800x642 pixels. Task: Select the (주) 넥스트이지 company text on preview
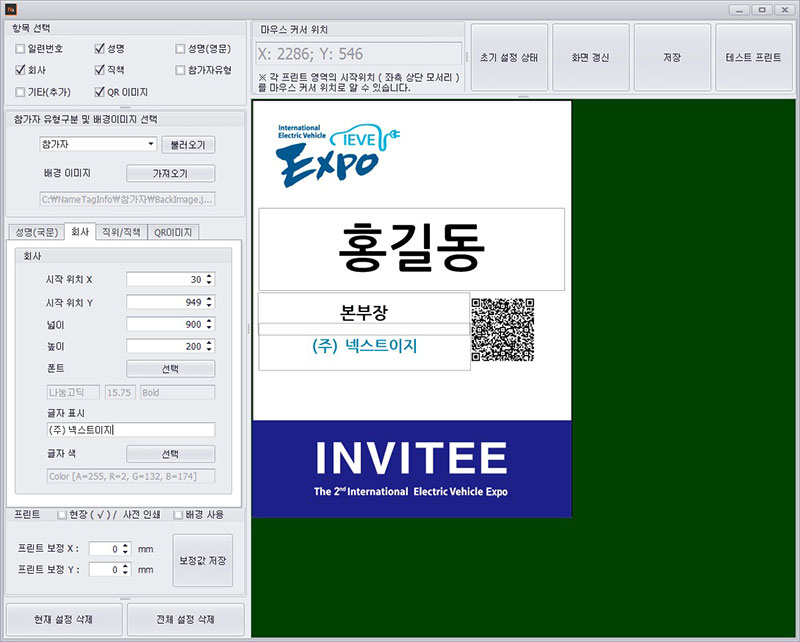[x=365, y=346]
